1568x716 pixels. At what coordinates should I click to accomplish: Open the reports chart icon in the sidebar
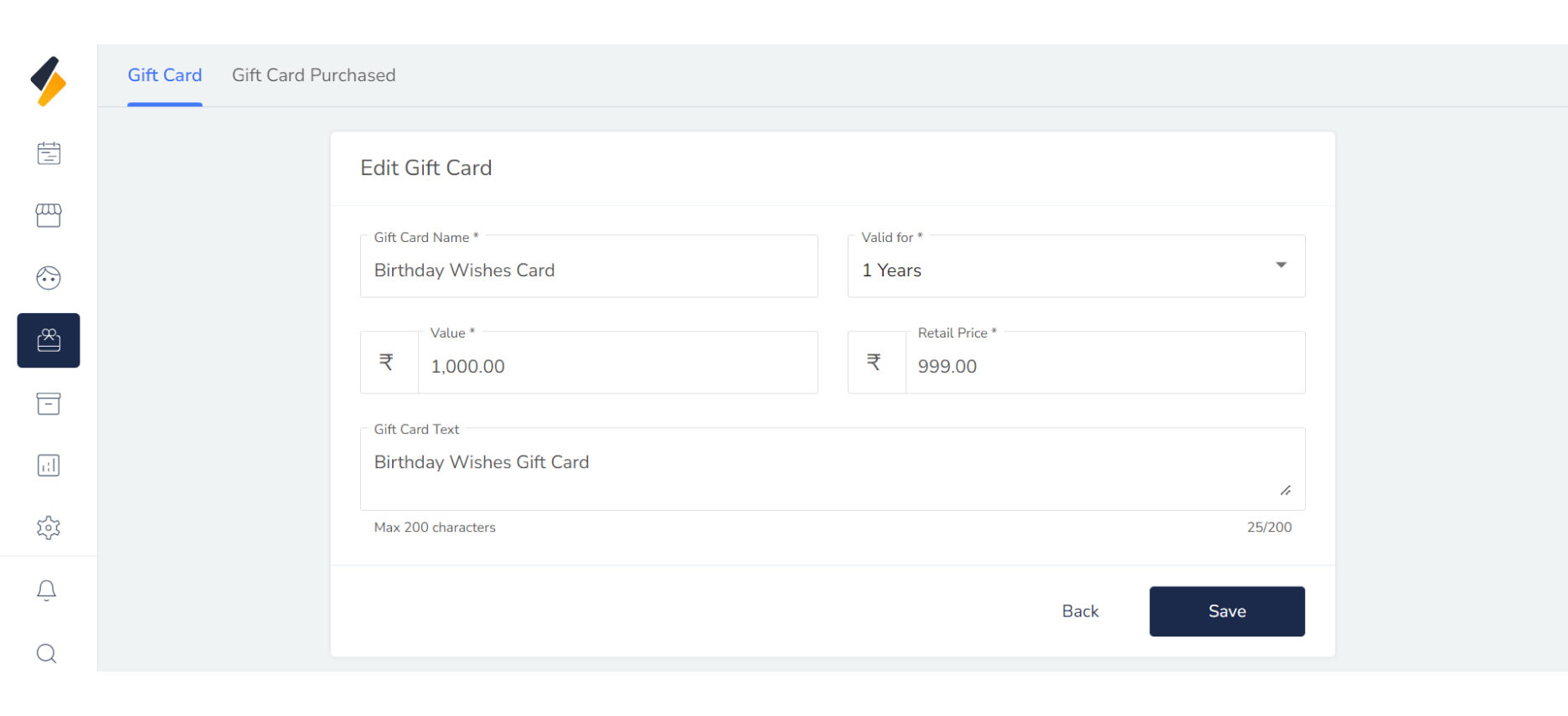pos(49,466)
